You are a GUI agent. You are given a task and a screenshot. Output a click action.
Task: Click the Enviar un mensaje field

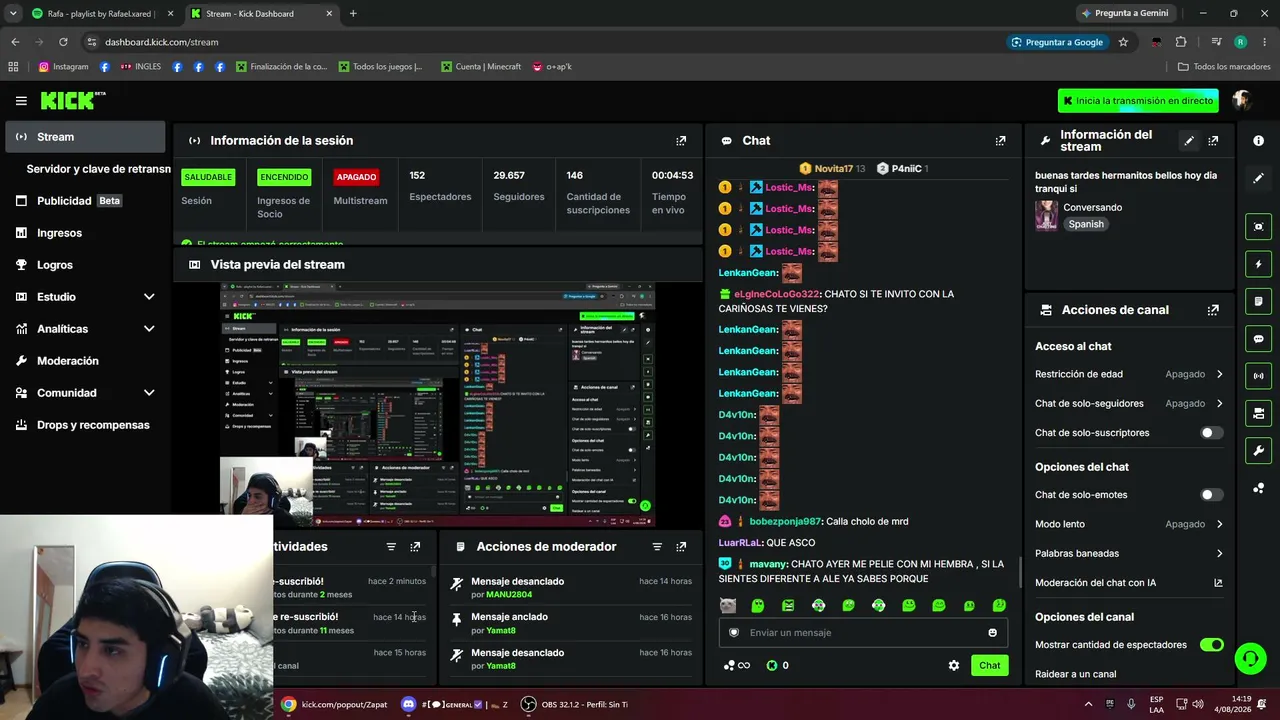[x=862, y=632]
